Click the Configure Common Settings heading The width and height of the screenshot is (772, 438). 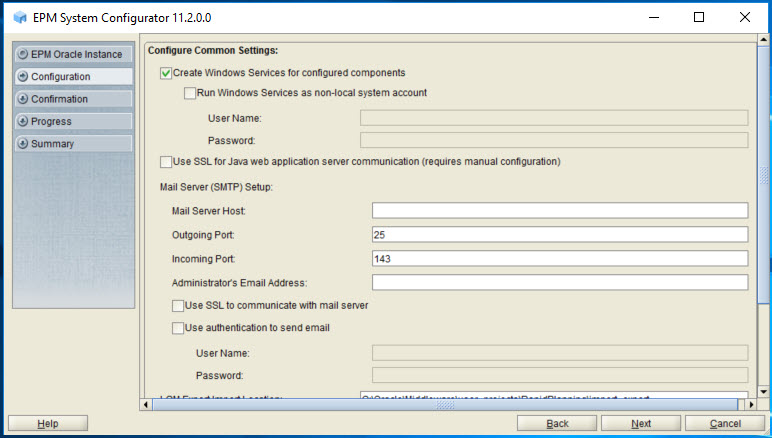point(213,51)
